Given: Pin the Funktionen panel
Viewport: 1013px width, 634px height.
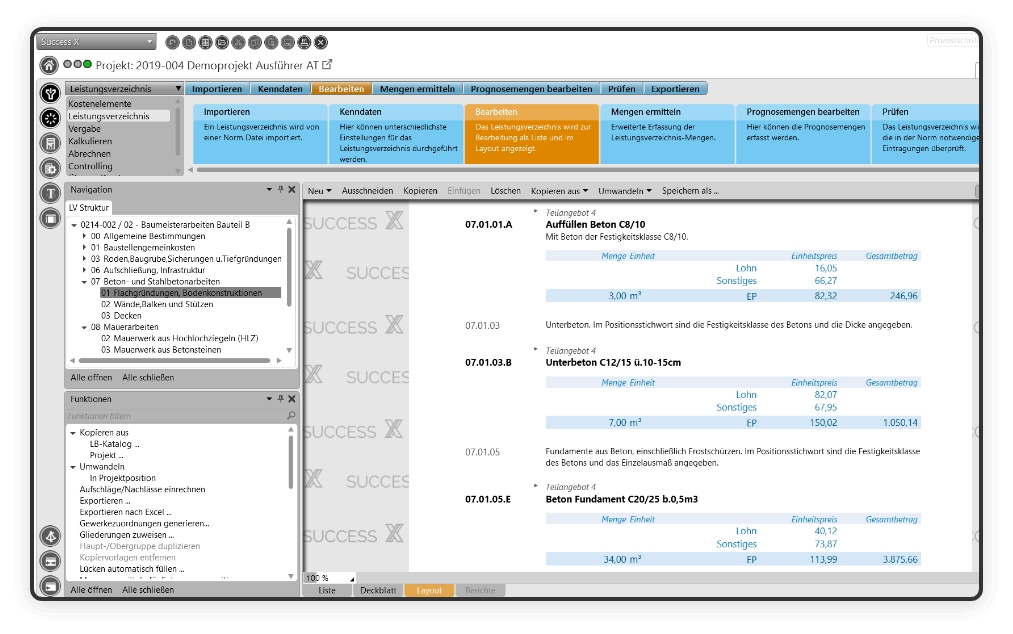Looking at the screenshot, I should [x=280, y=399].
